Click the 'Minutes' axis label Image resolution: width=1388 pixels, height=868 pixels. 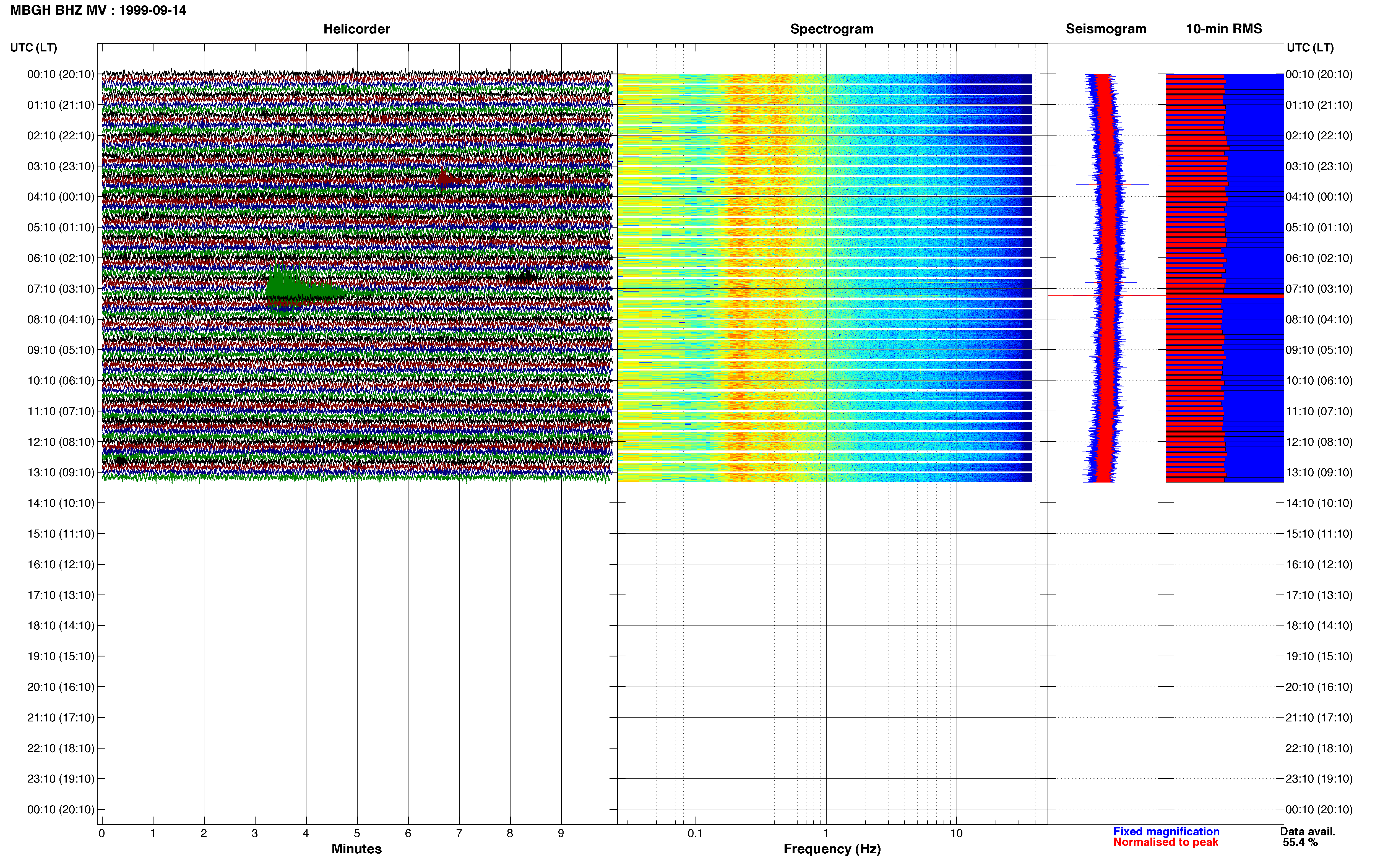[356, 849]
